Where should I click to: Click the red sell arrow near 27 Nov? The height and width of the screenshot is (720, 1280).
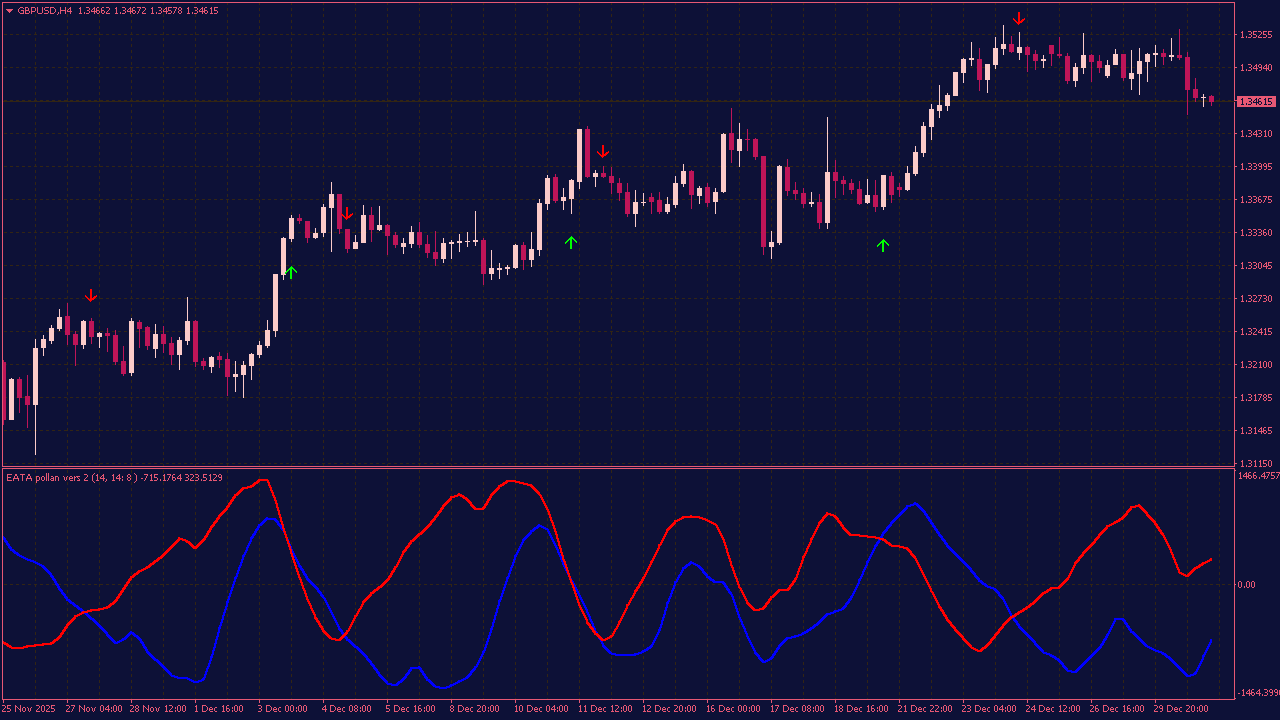(92, 296)
